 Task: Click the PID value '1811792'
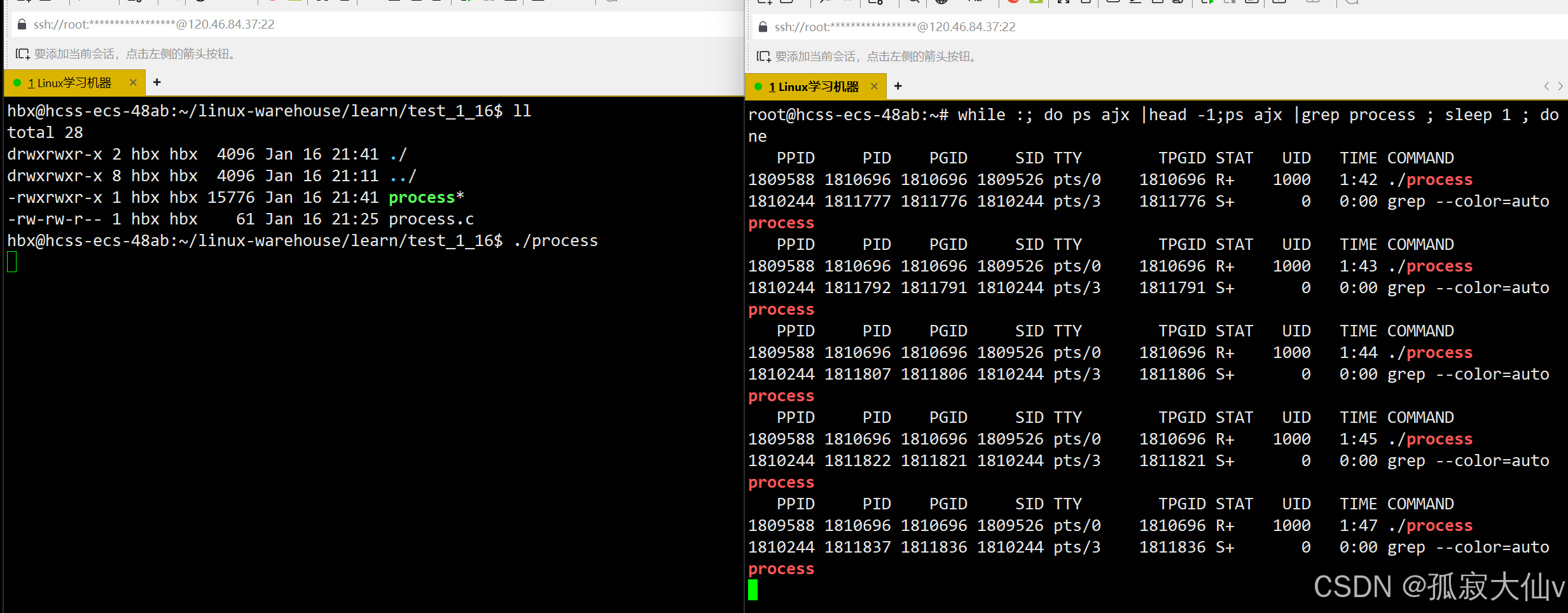pyautogui.click(x=857, y=288)
